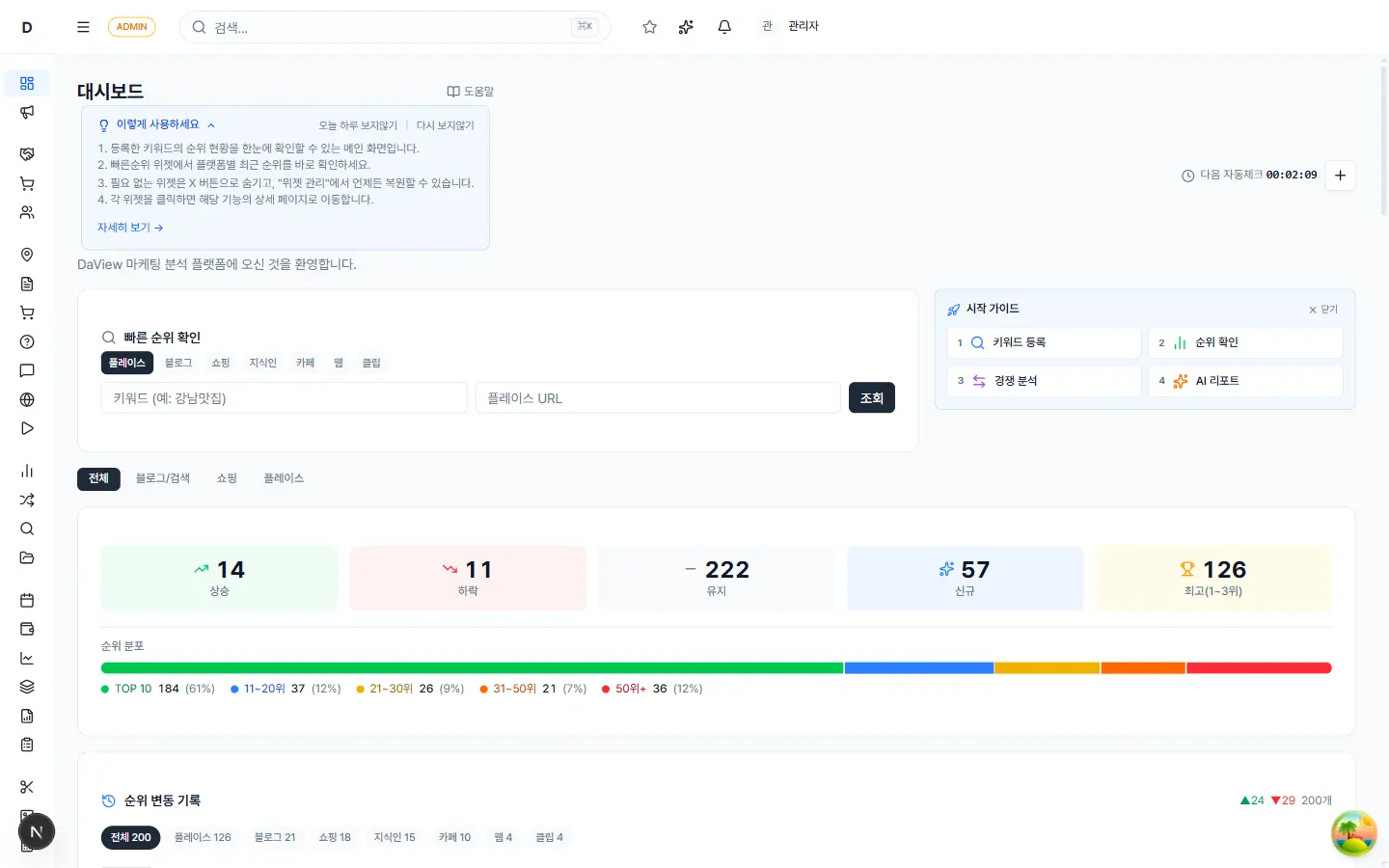Switch to the 블로그/검색 tab
Viewport: 1389px width, 868px height.
click(x=162, y=477)
